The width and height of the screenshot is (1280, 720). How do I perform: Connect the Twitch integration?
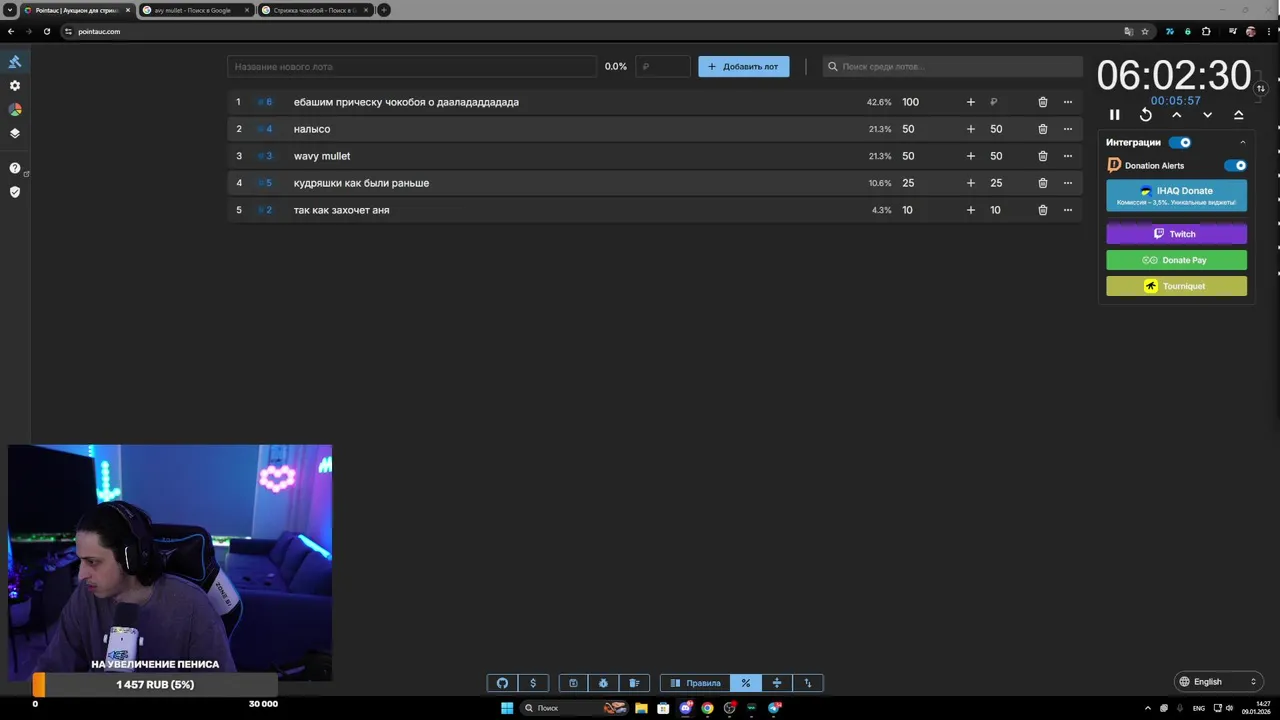1177,234
